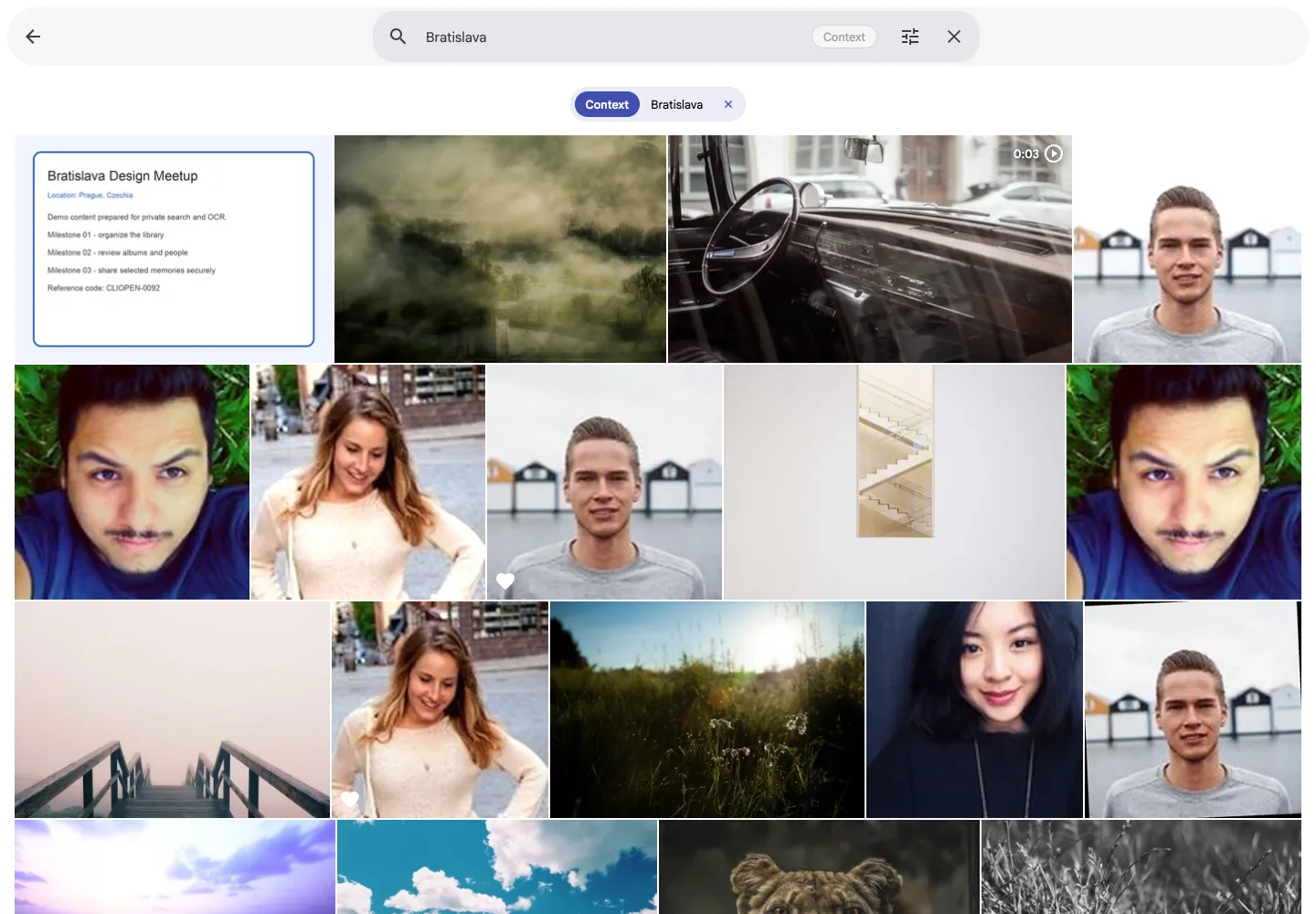Click the magnifier search icon
The height and width of the screenshot is (914, 1316).
pyautogui.click(x=398, y=37)
